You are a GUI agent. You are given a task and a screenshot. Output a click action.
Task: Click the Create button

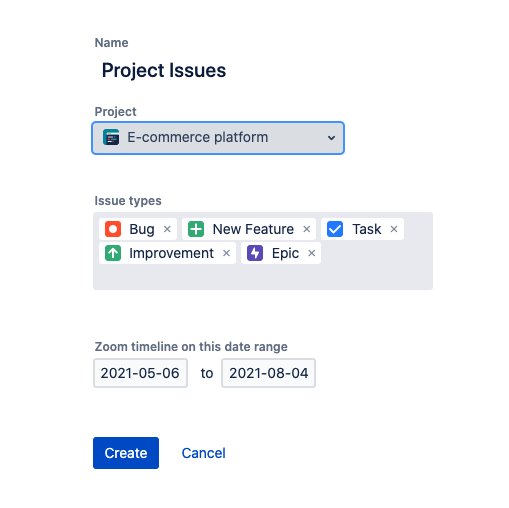[x=126, y=453]
